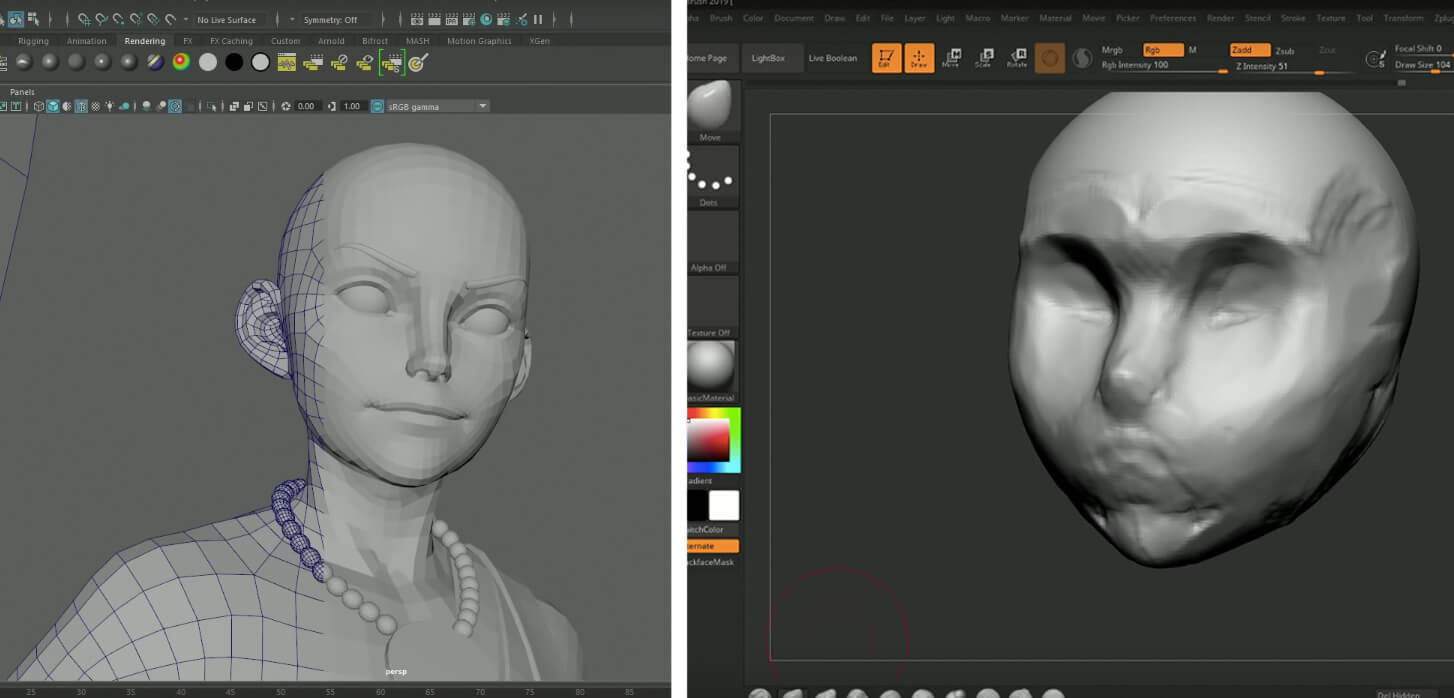Click the Live Boolean button
The image size is (1454, 698).
pyautogui.click(x=832, y=58)
